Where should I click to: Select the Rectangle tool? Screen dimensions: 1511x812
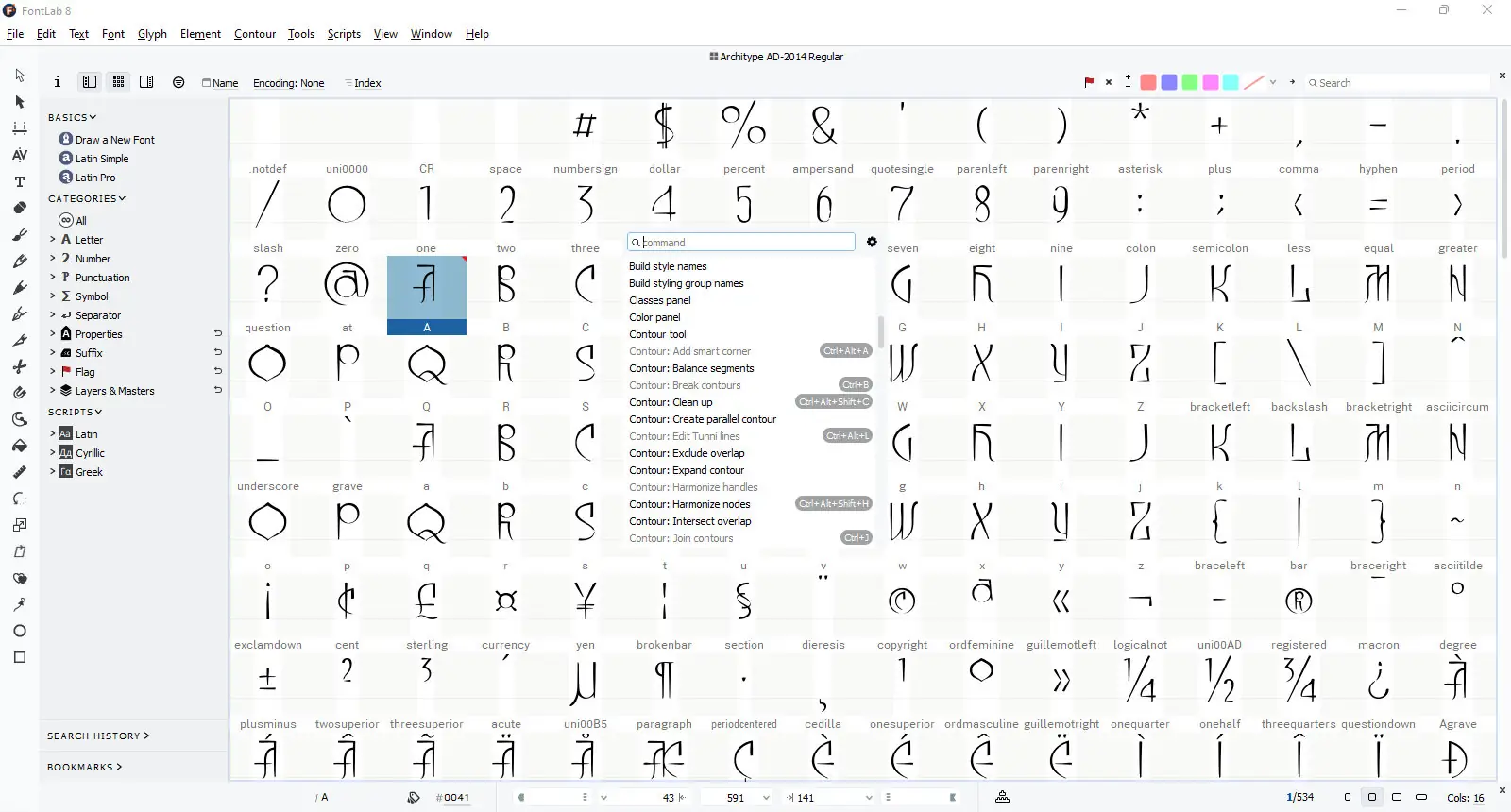(20, 657)
